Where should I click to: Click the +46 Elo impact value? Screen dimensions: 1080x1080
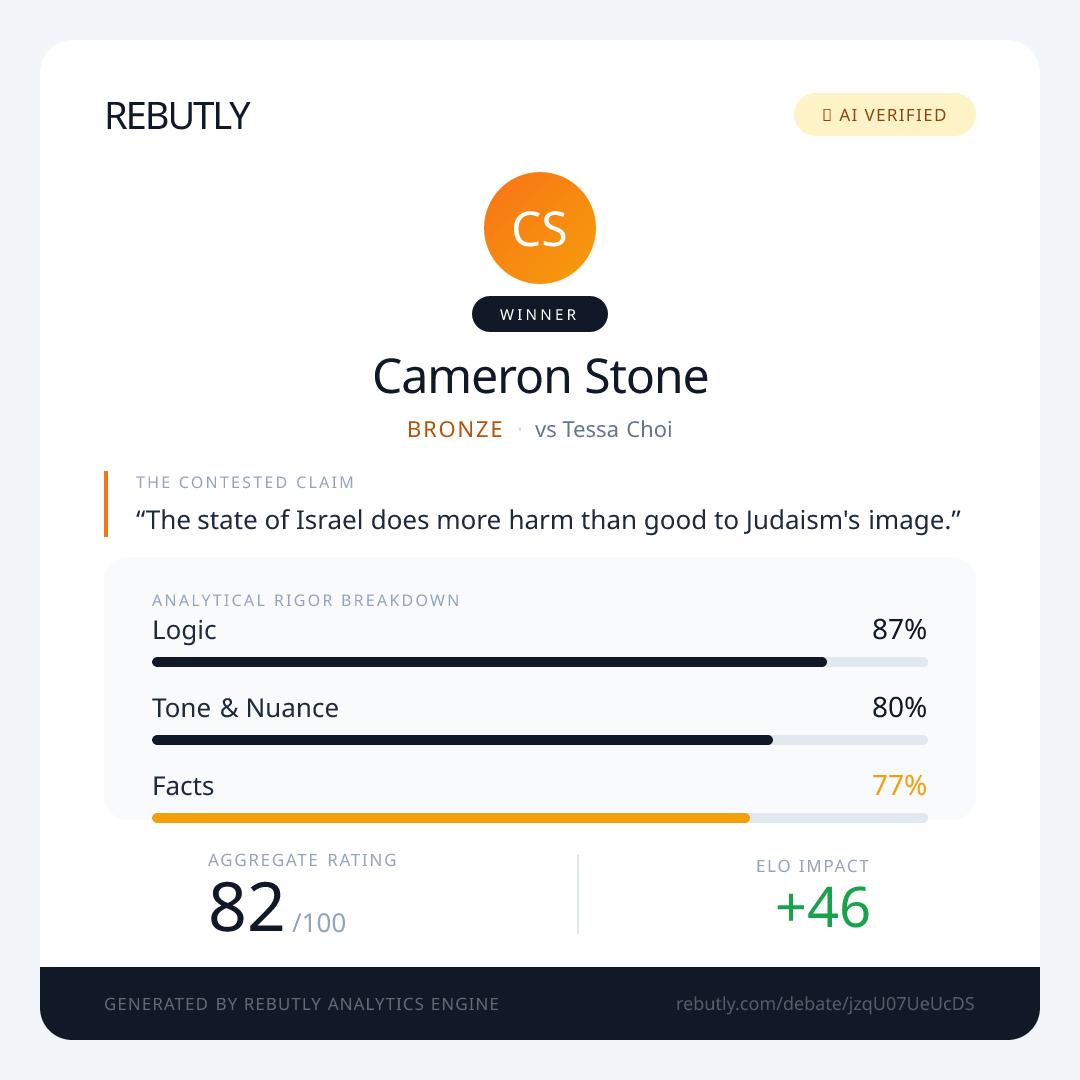[822, 908]
